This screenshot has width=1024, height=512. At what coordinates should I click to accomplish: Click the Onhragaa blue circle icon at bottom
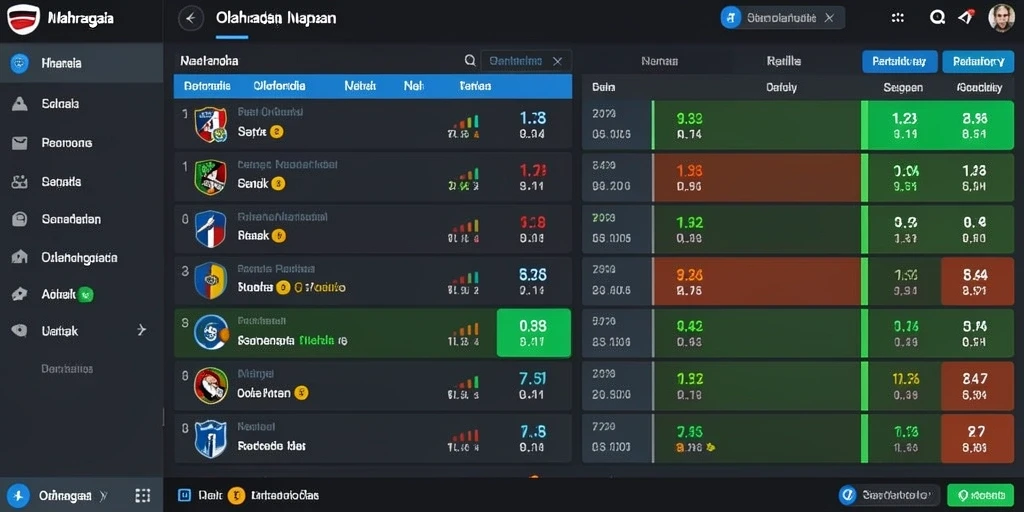click(x=18, y=495)
